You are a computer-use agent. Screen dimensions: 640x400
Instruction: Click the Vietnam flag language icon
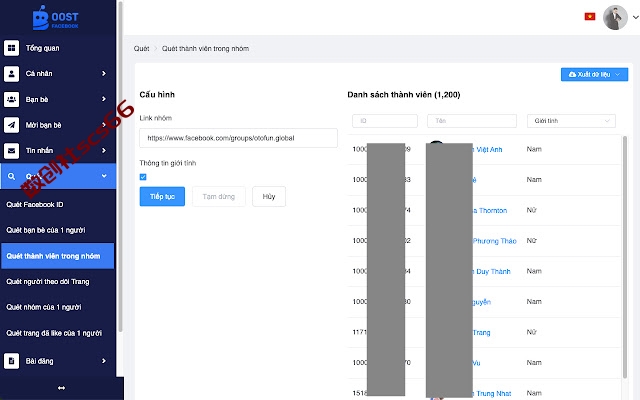(x=590, y=16)
